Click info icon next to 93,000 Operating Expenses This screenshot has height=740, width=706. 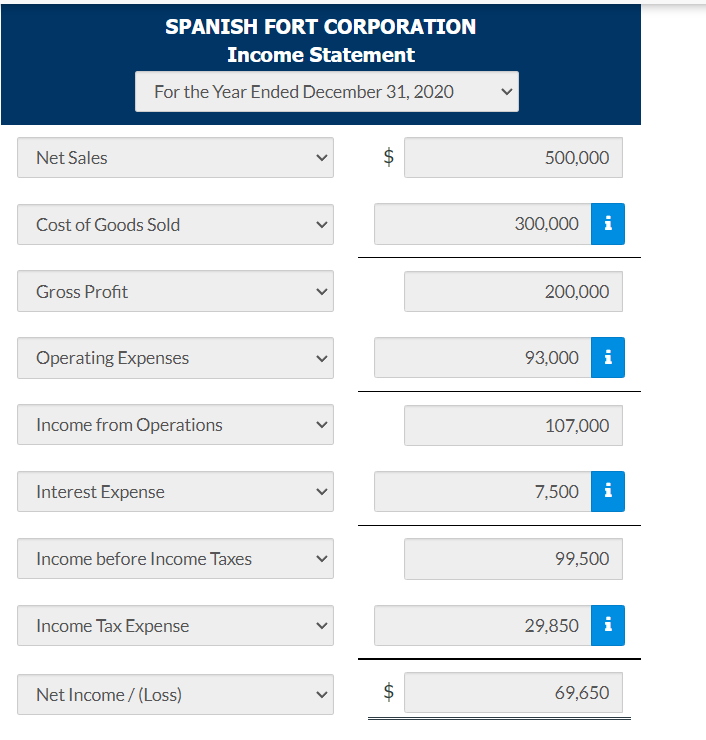pos(608,358)
